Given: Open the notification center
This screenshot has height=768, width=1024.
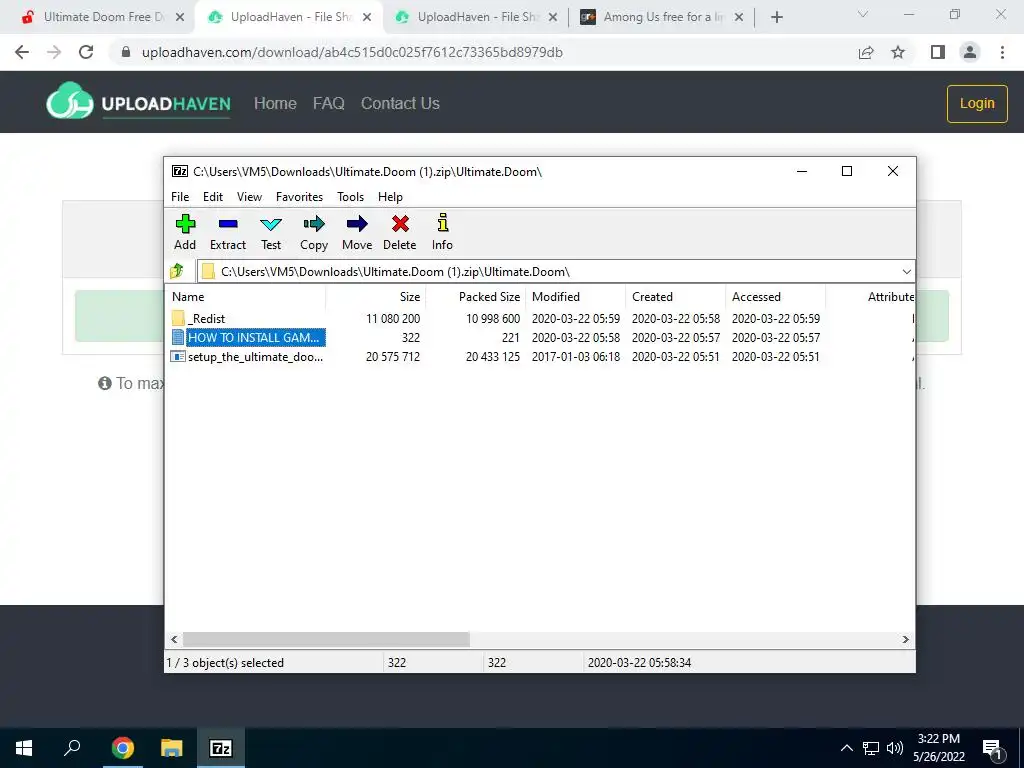Looking at the screenshot, I should pyautogui.click(x=993, y=748).
